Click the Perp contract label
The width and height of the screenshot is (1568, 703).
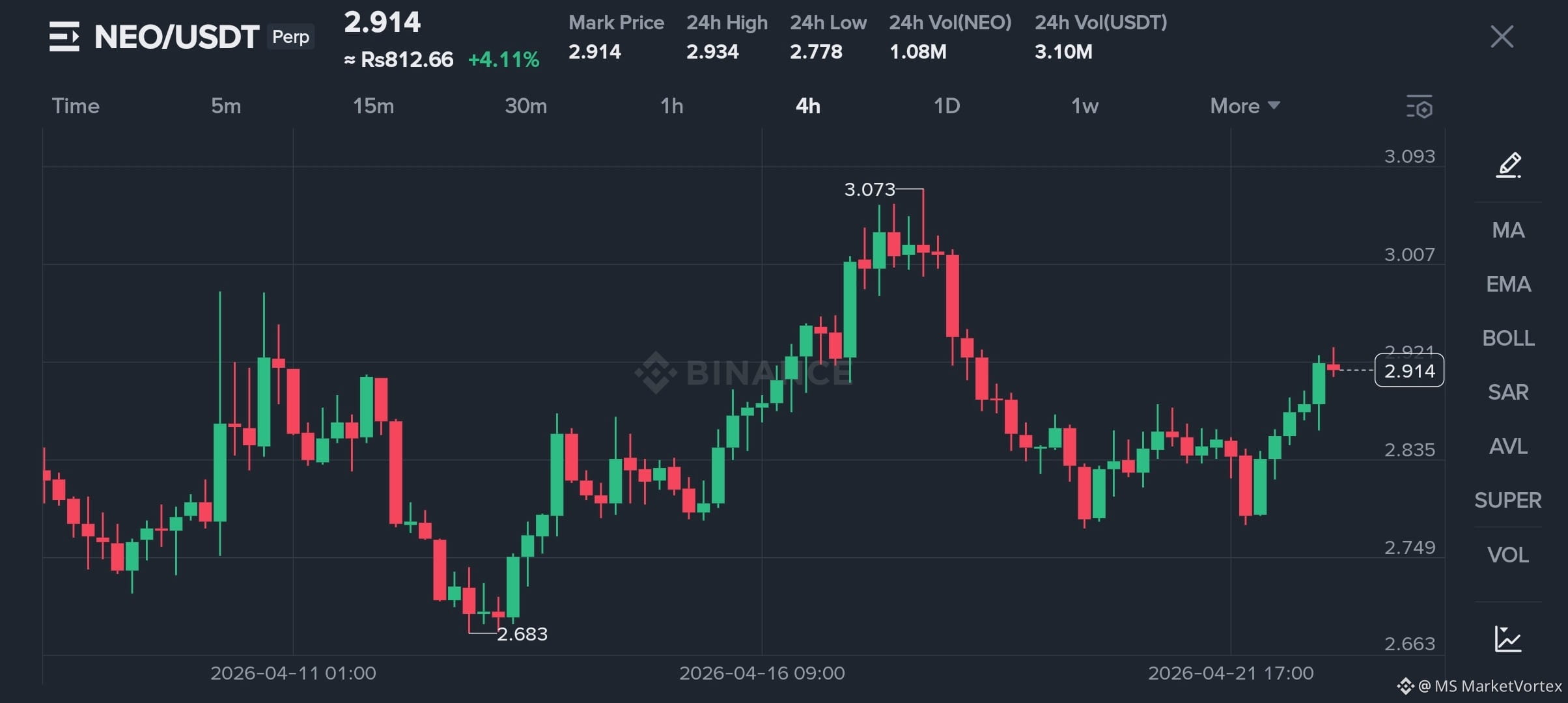[x=290, y=36]
